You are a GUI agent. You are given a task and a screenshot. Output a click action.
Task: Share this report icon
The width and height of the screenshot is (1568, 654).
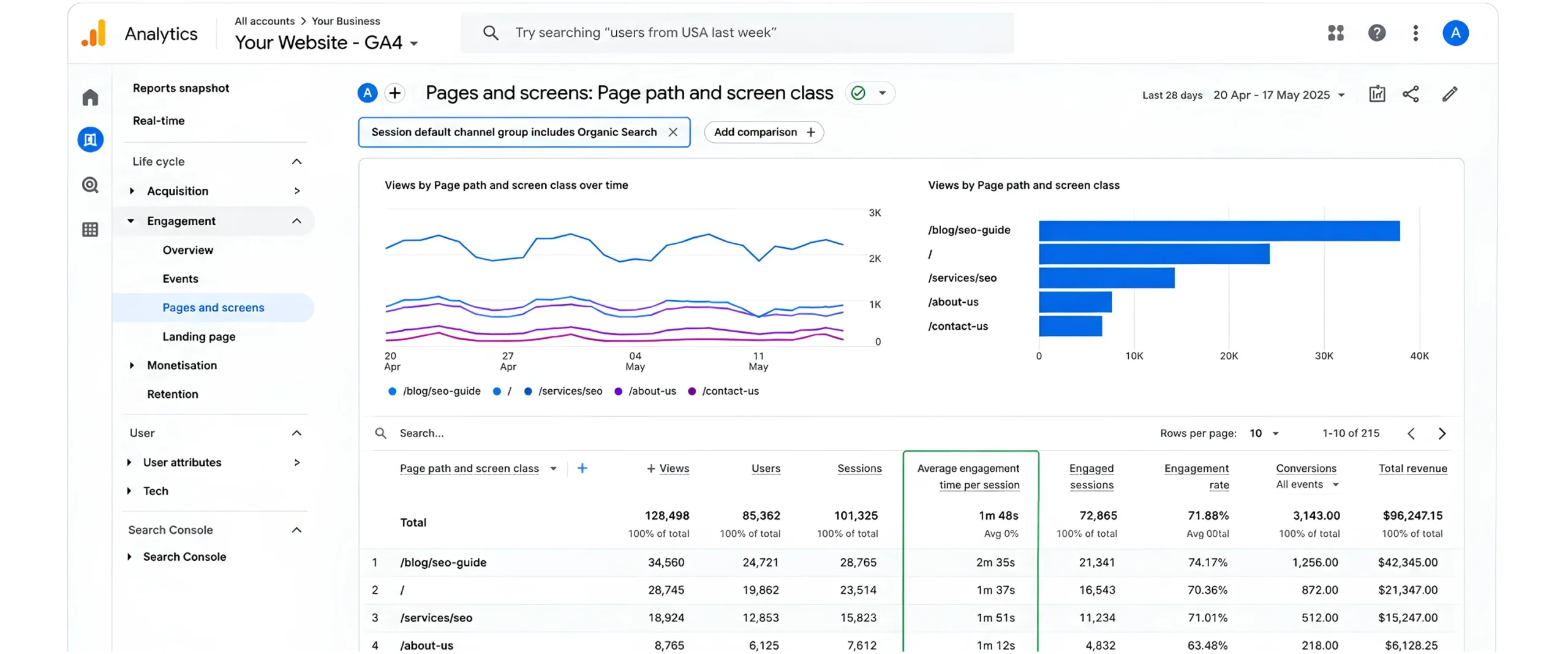tap(1410, 94)
